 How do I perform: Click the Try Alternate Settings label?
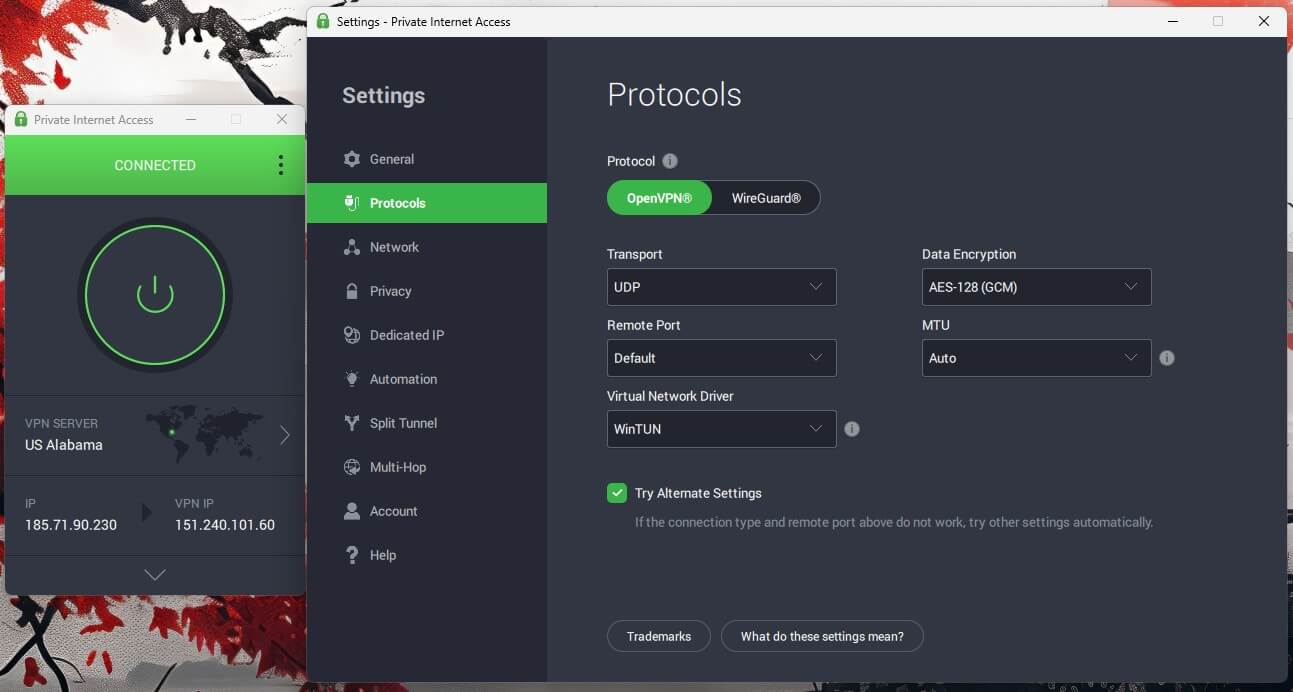(698, 493)
